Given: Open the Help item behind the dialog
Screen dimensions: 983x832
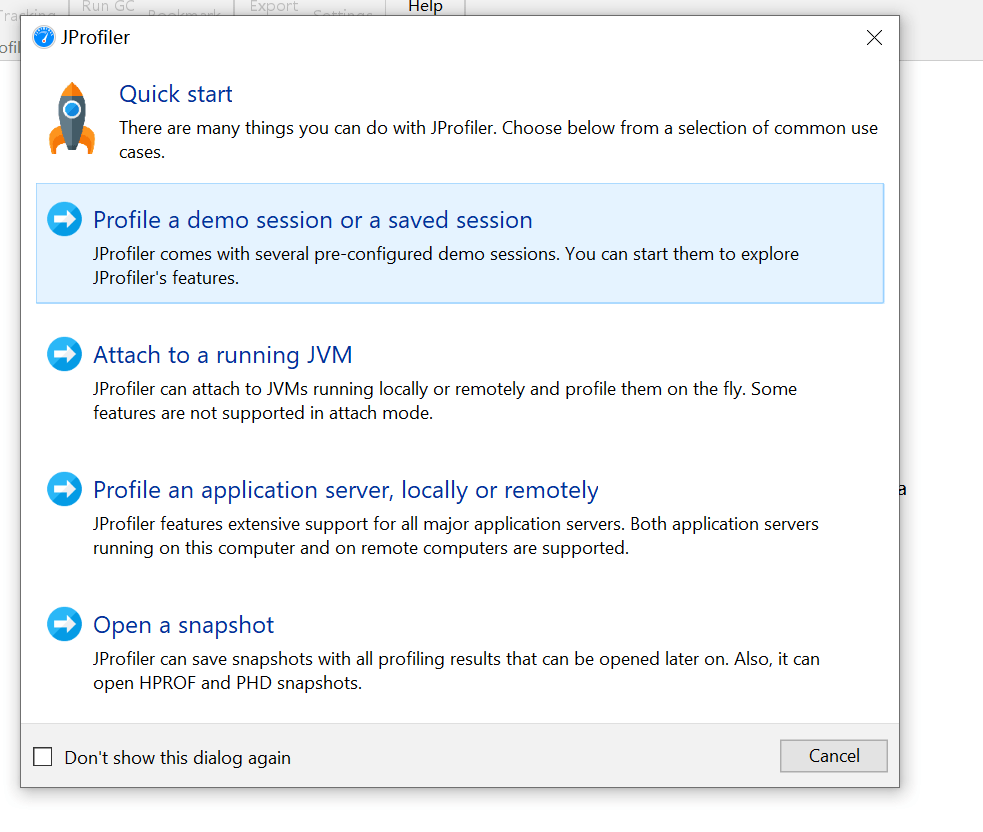Looking at the screenshot, I should 425,6.
